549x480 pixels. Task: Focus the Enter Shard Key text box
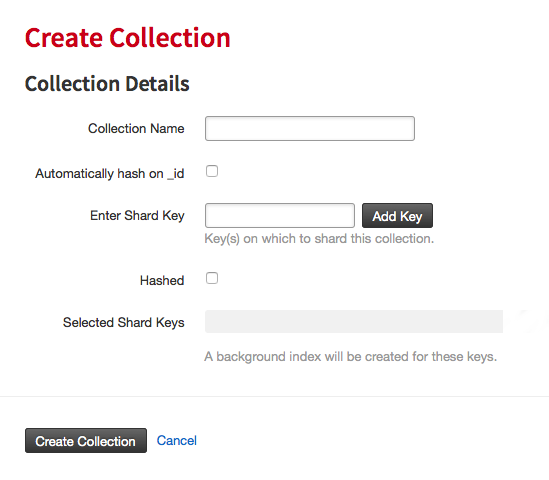point(280,215)
